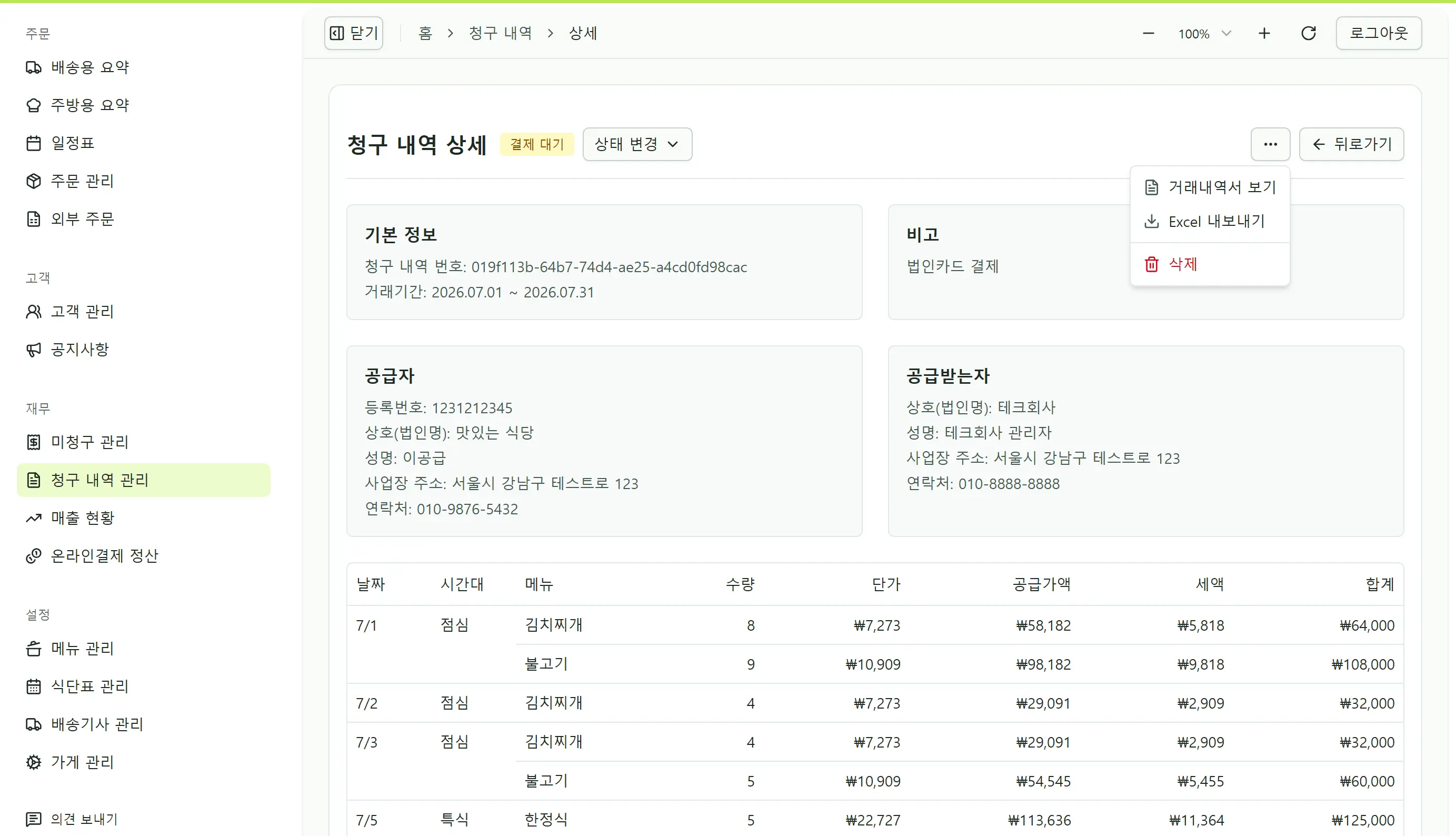The image size is (1456, 836).
Task: Open the 가게 관리 gear icon
Action: point(33,762)
